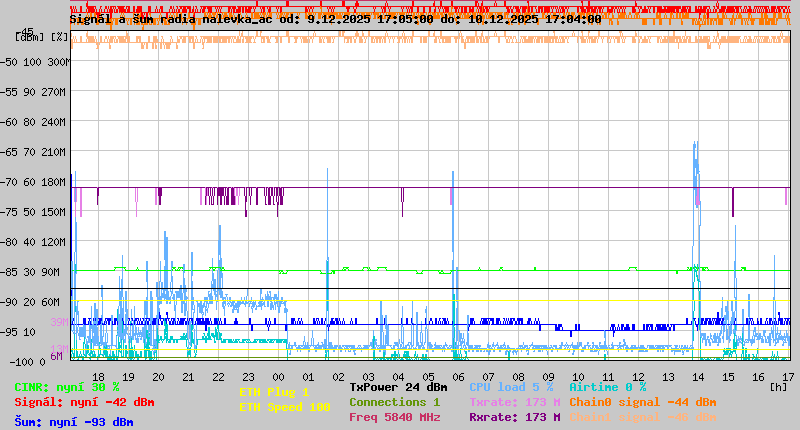Select the '14' hour tick label
This screenshot has width=800, height=430.
[698, 377]
